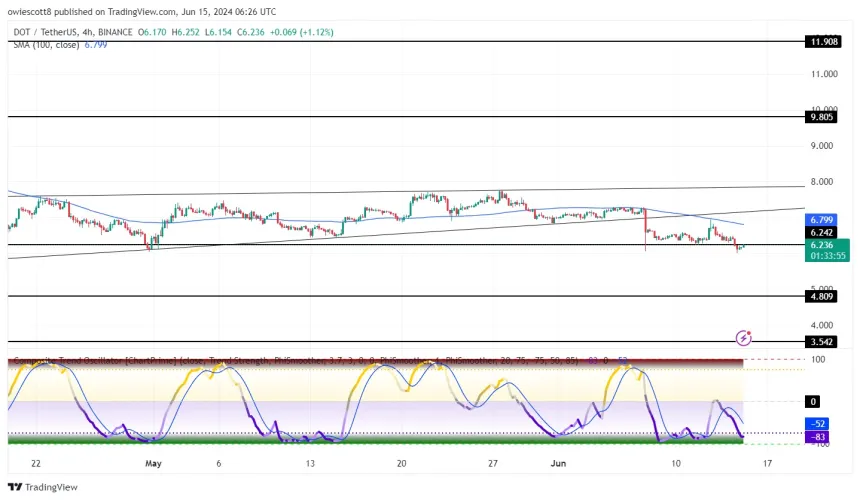Click the green current price 6.236 tag

[826, 245]
